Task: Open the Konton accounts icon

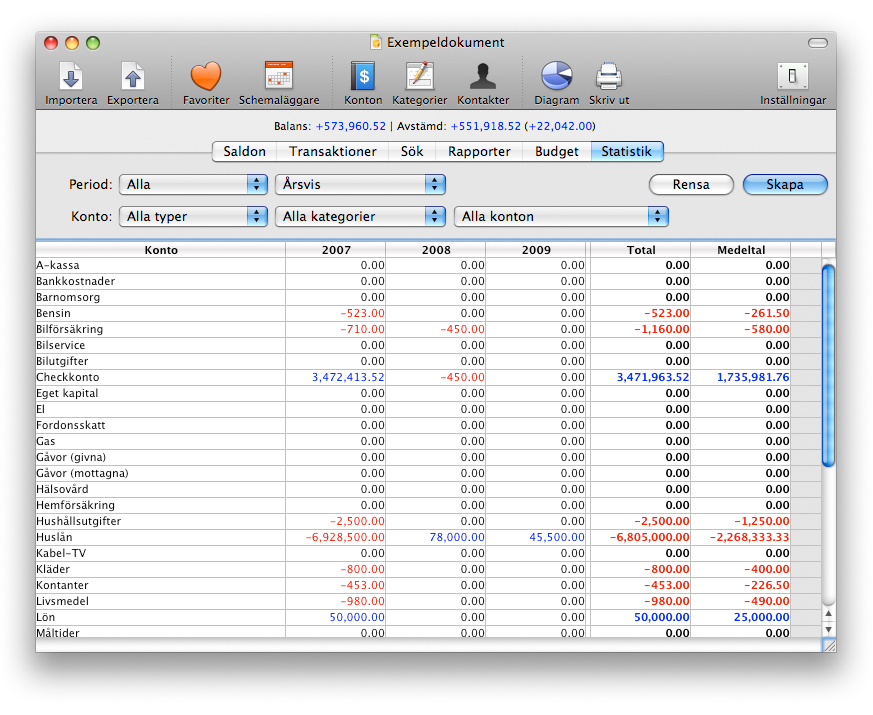Action: [x=363, y=76]
